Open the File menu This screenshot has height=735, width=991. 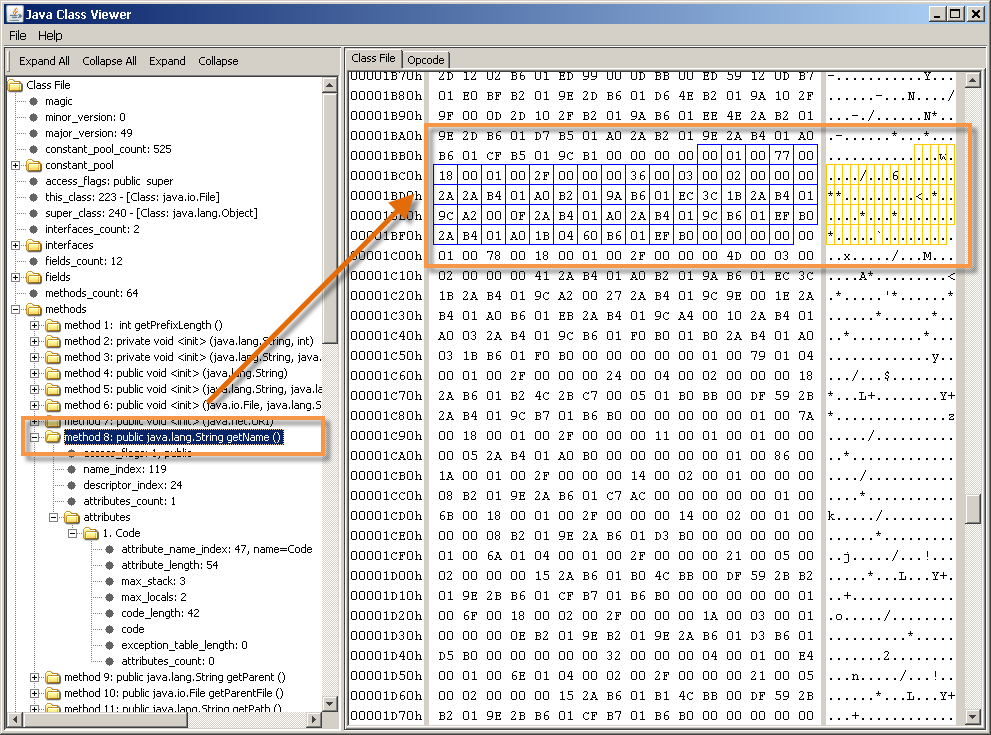(x=18, y=35)
